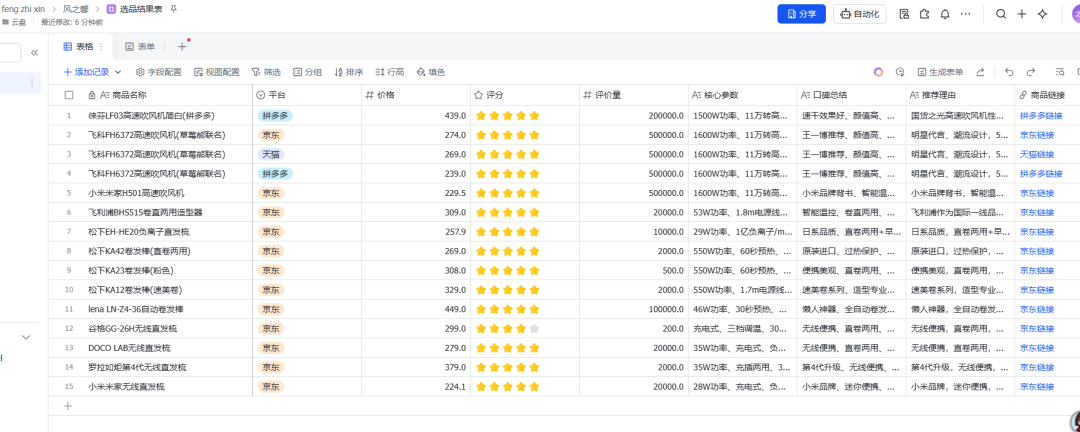This screenshot has width=1080, height=432.
Task: Open the 筛选 filter tool
Action: pos(266,72)
